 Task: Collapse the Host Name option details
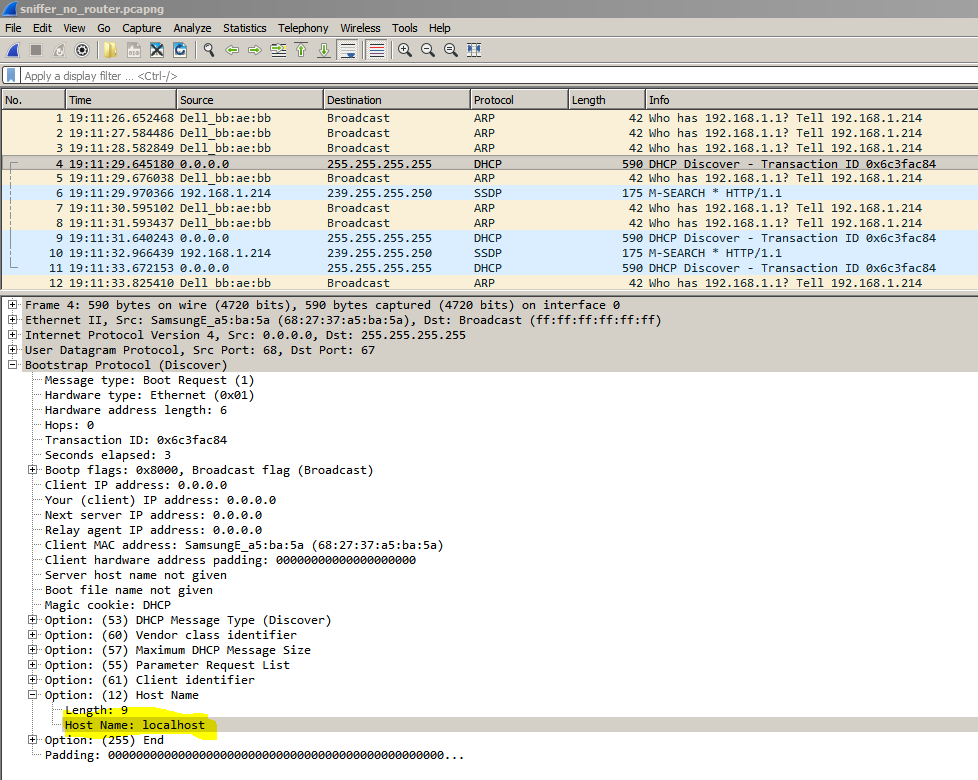click(33, 694)
